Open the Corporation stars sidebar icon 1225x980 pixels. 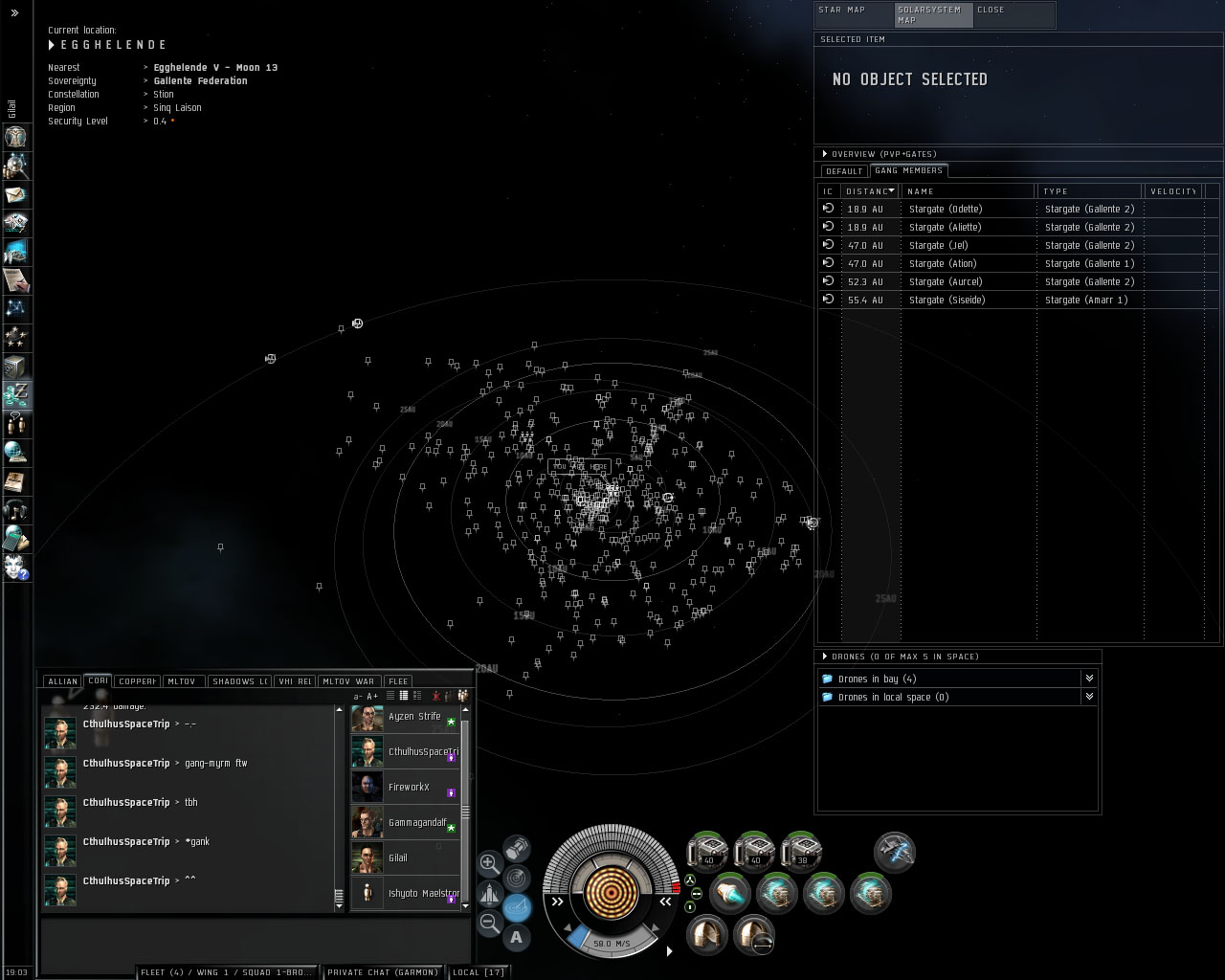[16, 338]
